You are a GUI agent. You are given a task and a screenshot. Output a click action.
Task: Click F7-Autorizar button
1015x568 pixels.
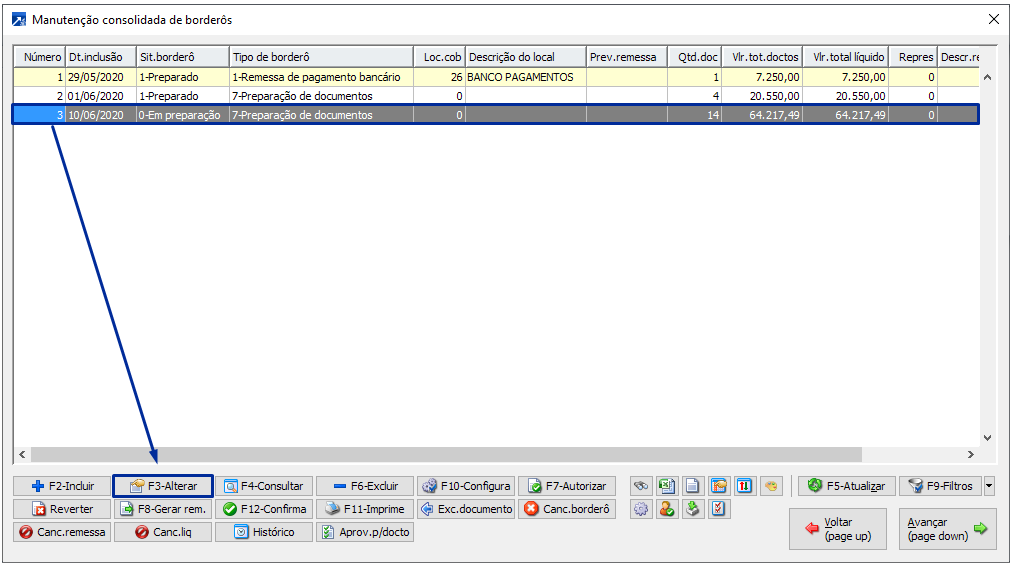click(x=567, y=486)
